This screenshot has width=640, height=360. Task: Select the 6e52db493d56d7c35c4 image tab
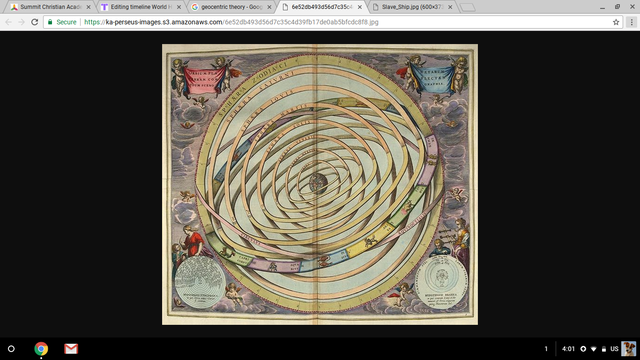(322, 7)
